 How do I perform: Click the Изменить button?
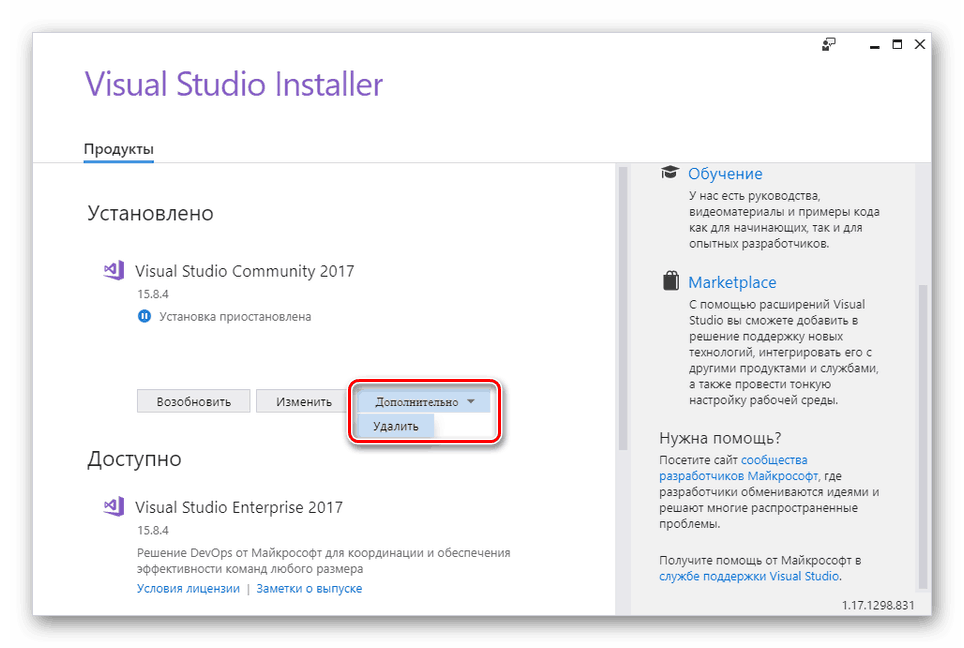304,401
